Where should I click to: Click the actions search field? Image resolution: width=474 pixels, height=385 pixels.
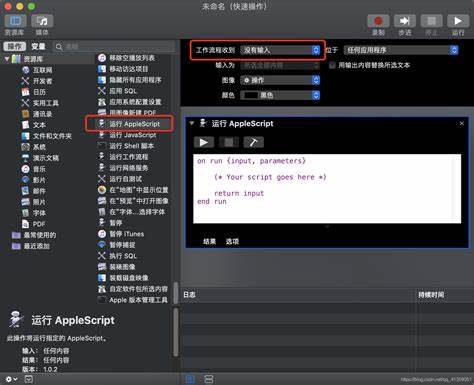coord(115,47)
